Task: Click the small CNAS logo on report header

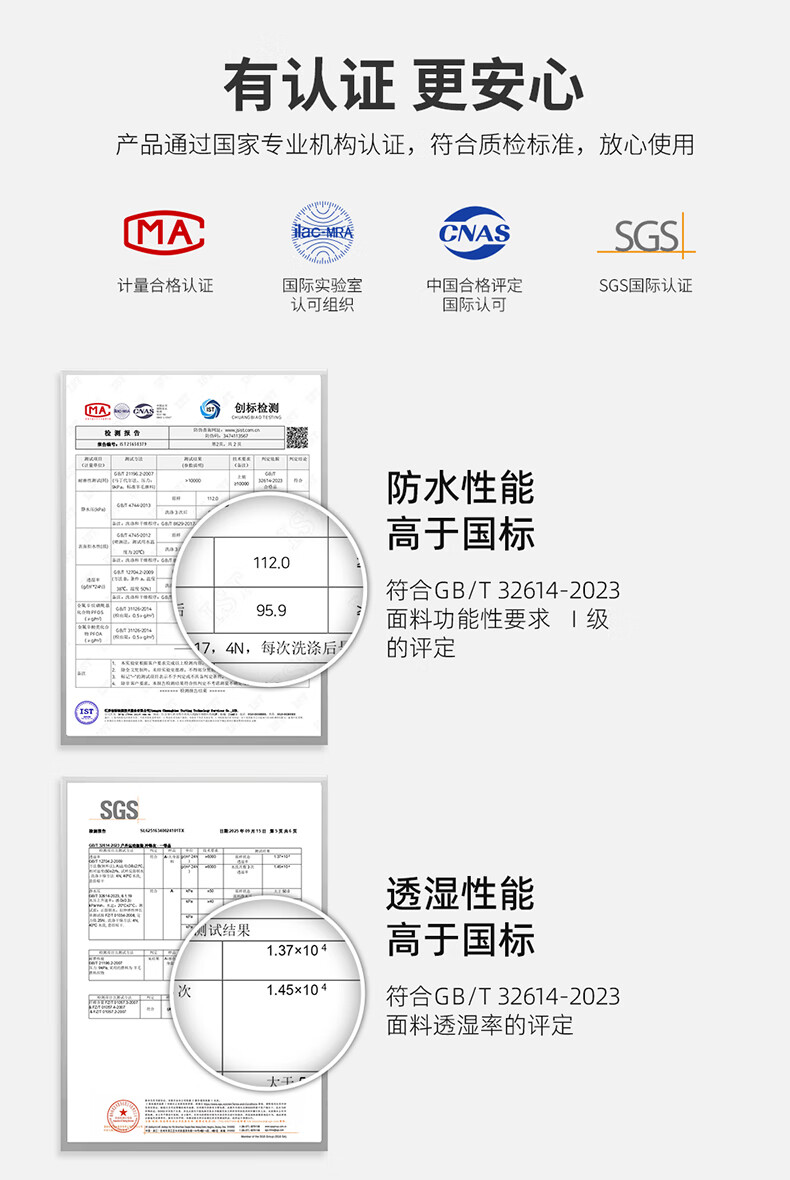Action: click(143, 410)
